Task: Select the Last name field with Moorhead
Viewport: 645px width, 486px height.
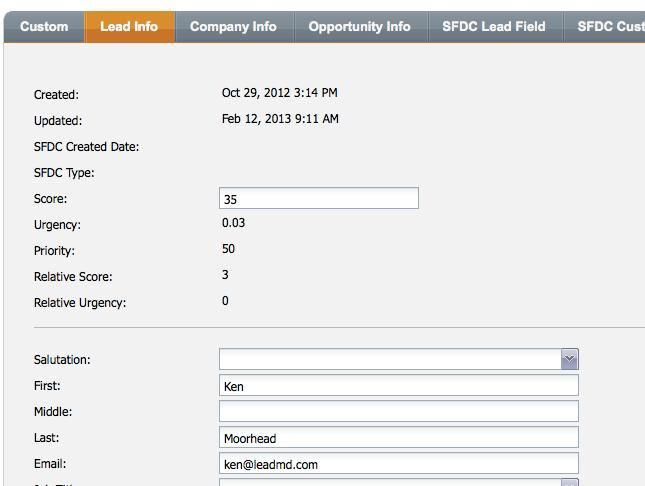Action: [x=398, y=438]
